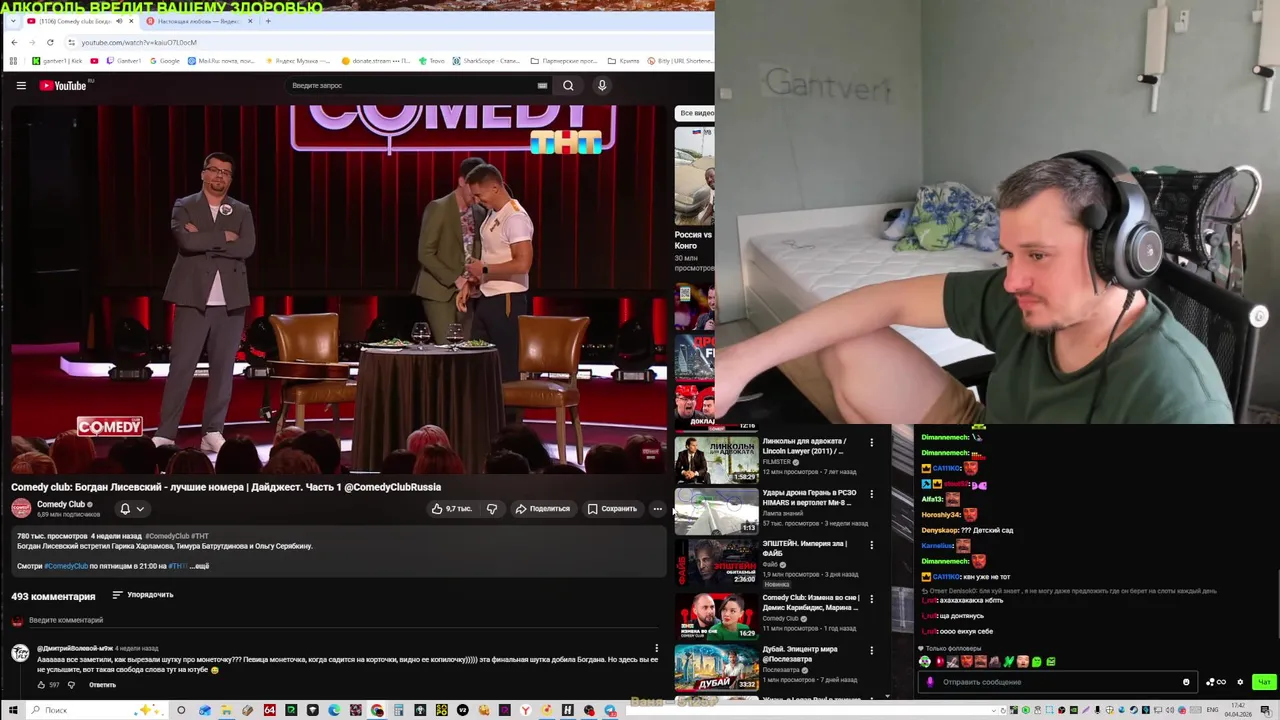Open the 'Comedy Club' channel name link
The image size is (1280, 720).
(x=61, y=504)
